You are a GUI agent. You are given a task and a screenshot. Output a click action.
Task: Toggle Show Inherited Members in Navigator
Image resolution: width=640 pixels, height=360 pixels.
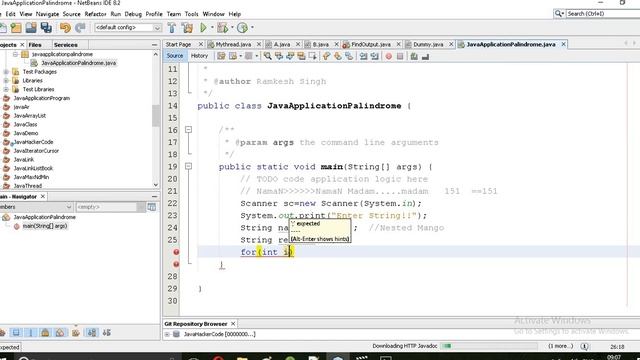point(2,333)
